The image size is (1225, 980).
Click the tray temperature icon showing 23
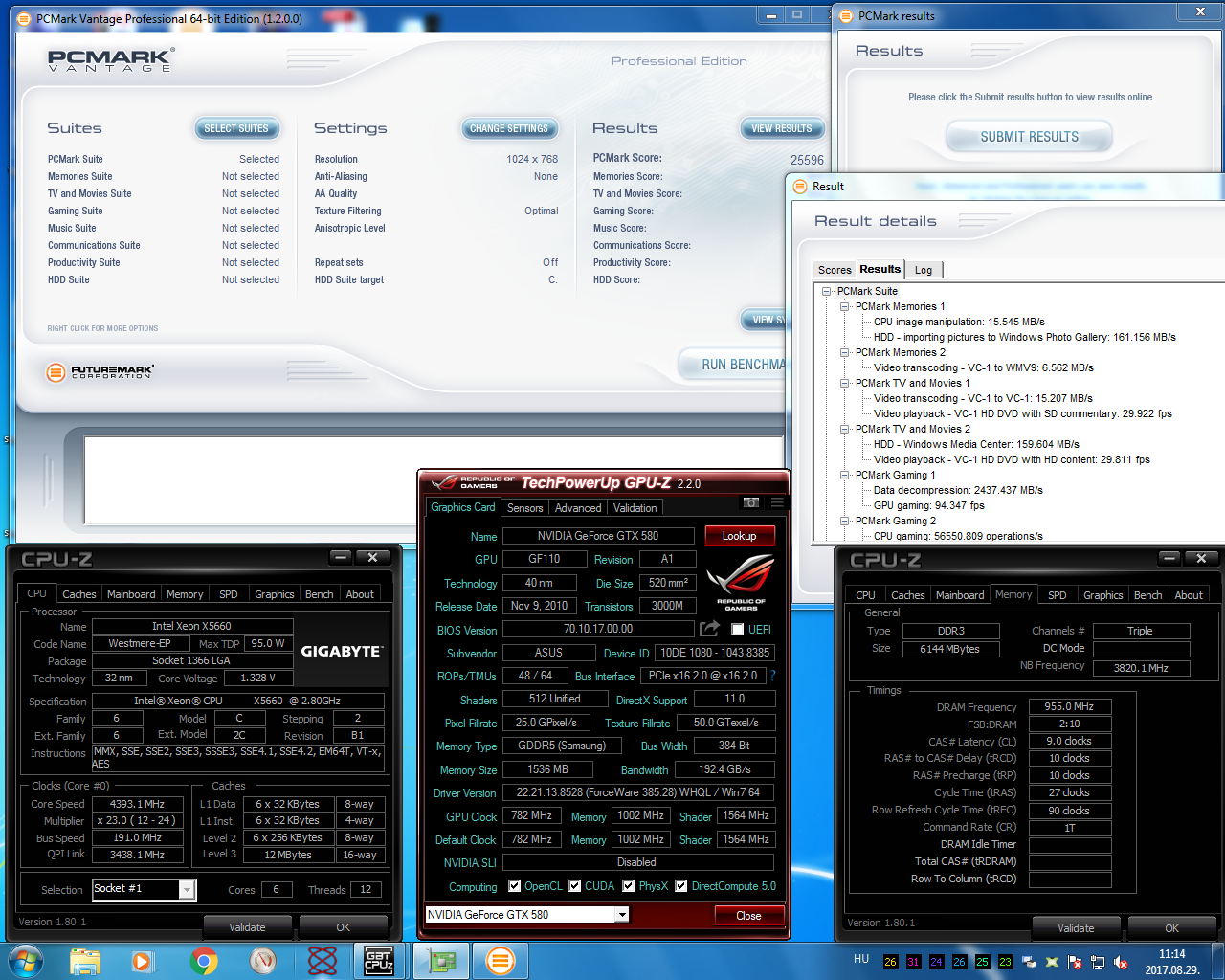(1005, 962)
